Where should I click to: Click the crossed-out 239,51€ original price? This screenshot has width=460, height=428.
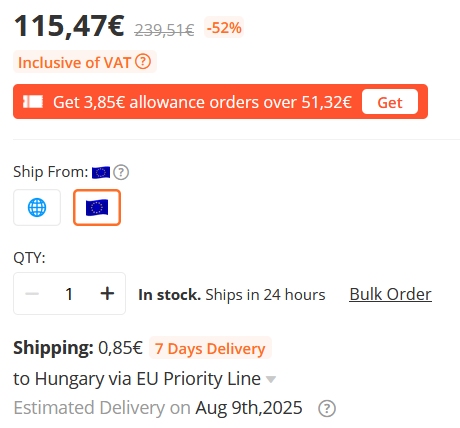164,30
